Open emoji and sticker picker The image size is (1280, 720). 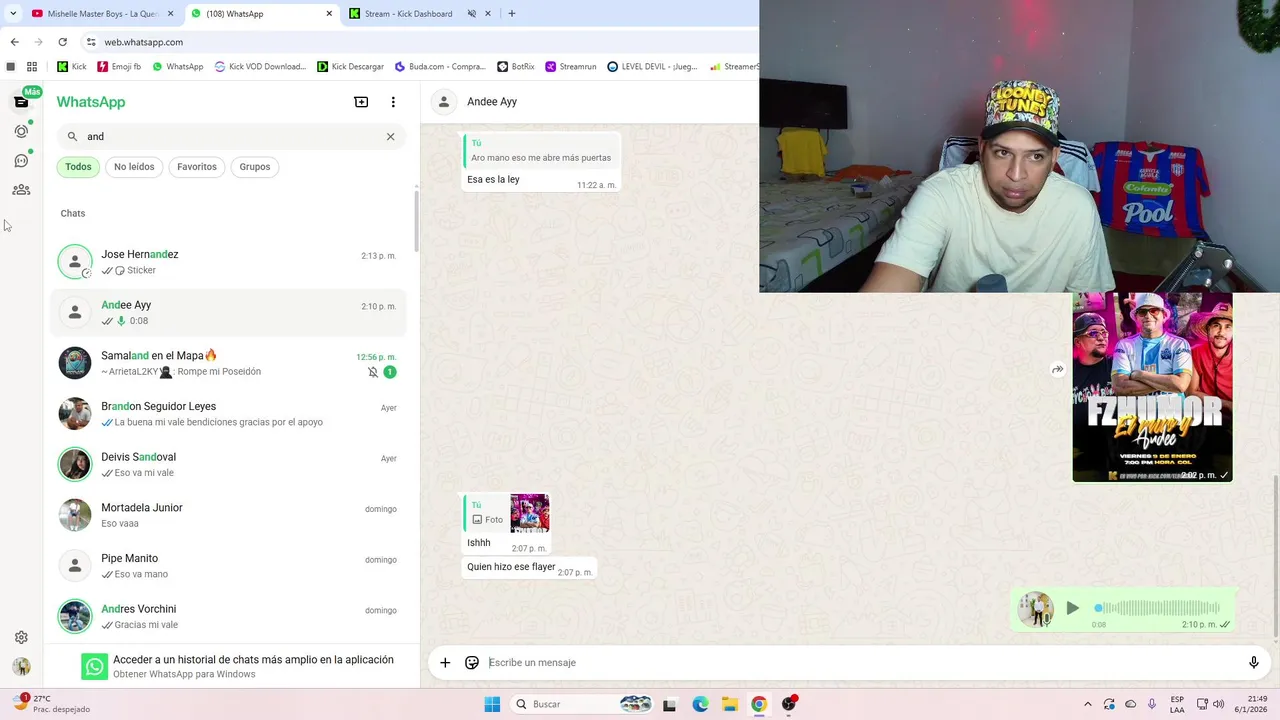tap(472, 662)
